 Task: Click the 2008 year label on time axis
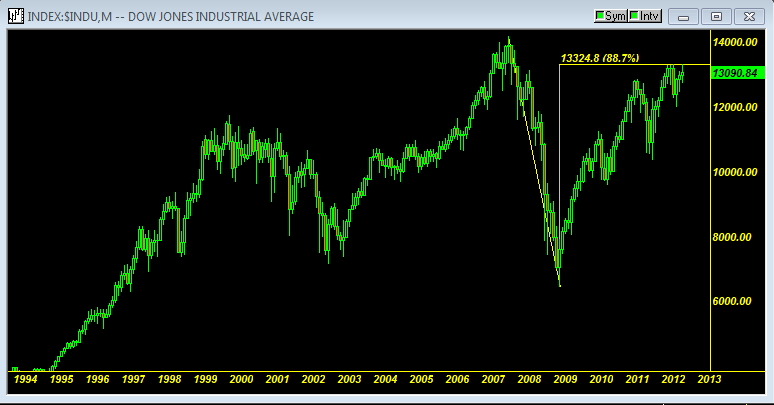coord(530,379)
